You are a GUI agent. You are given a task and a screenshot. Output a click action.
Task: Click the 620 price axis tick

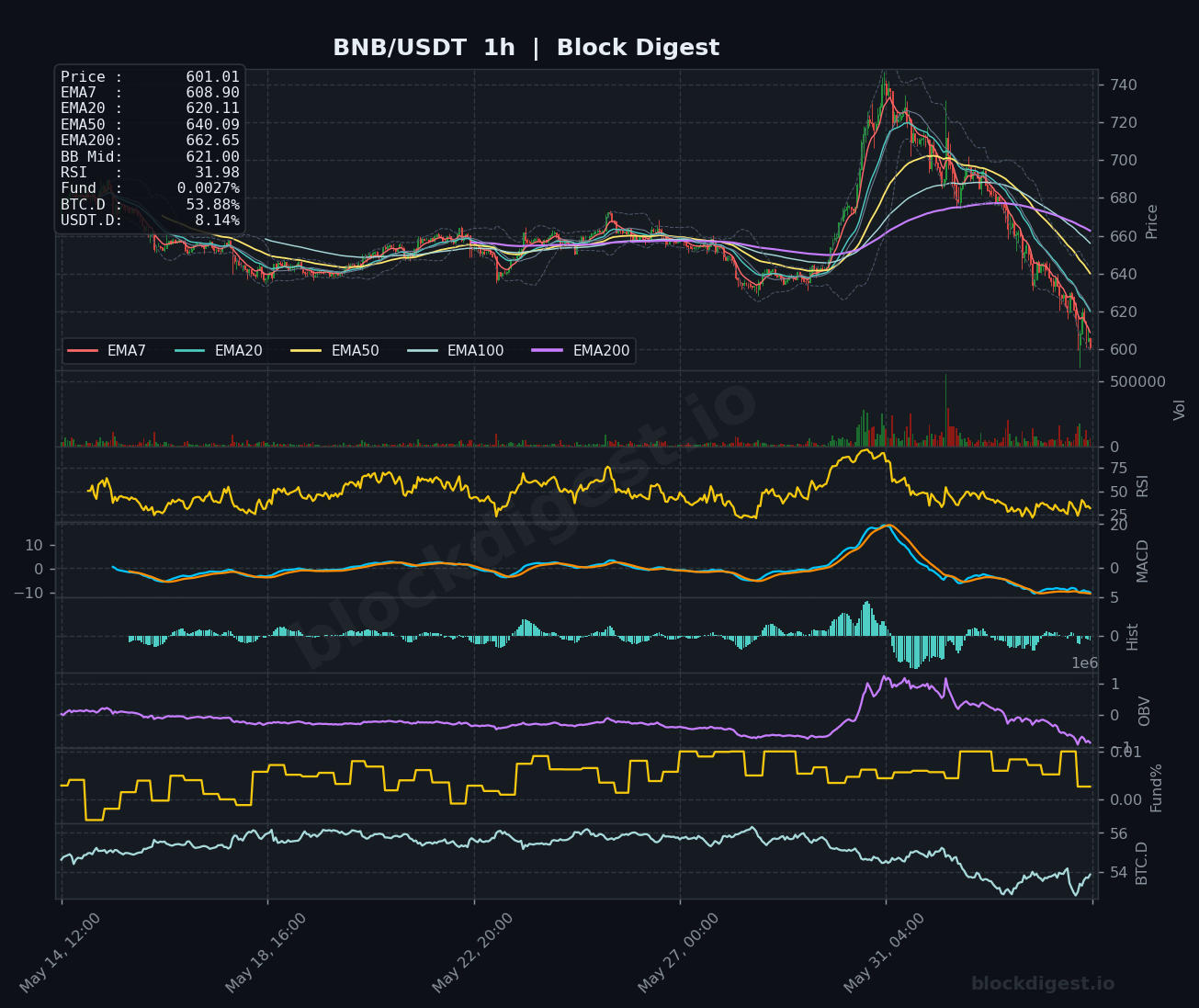(x=1123, y=312)
